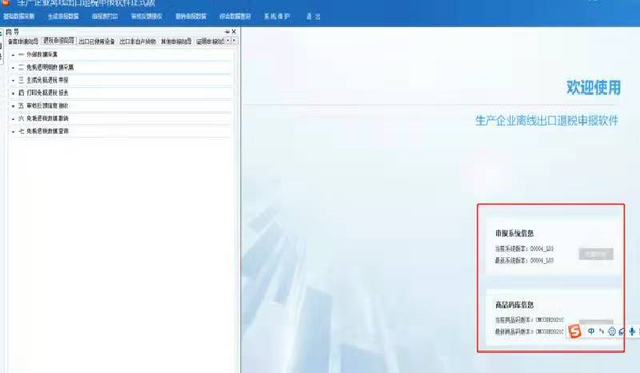The width and height of the screenshot is (640, 373).
Task: Click the wizard tab strip's left scroll arrow
Action: coord(228,40)
